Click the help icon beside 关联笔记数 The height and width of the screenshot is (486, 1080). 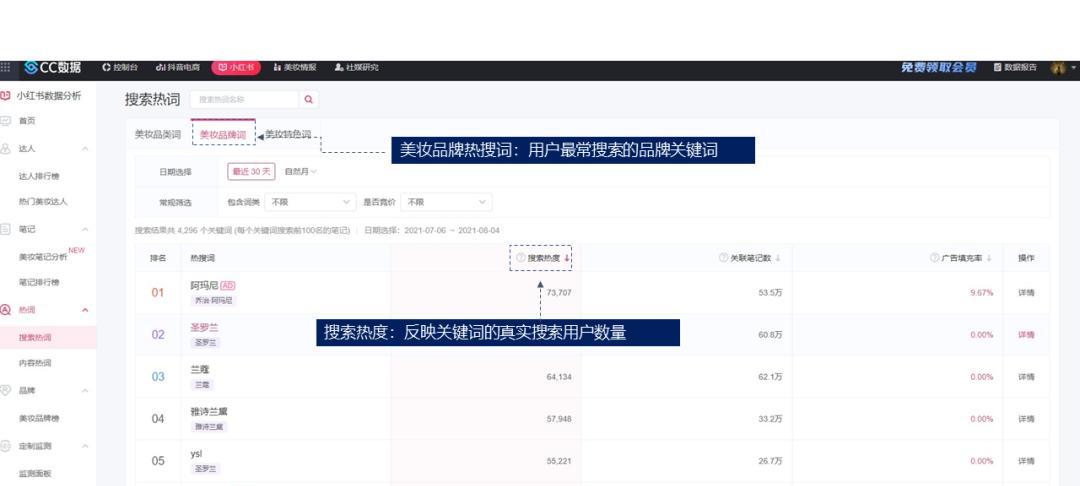(x=723, y=258)
